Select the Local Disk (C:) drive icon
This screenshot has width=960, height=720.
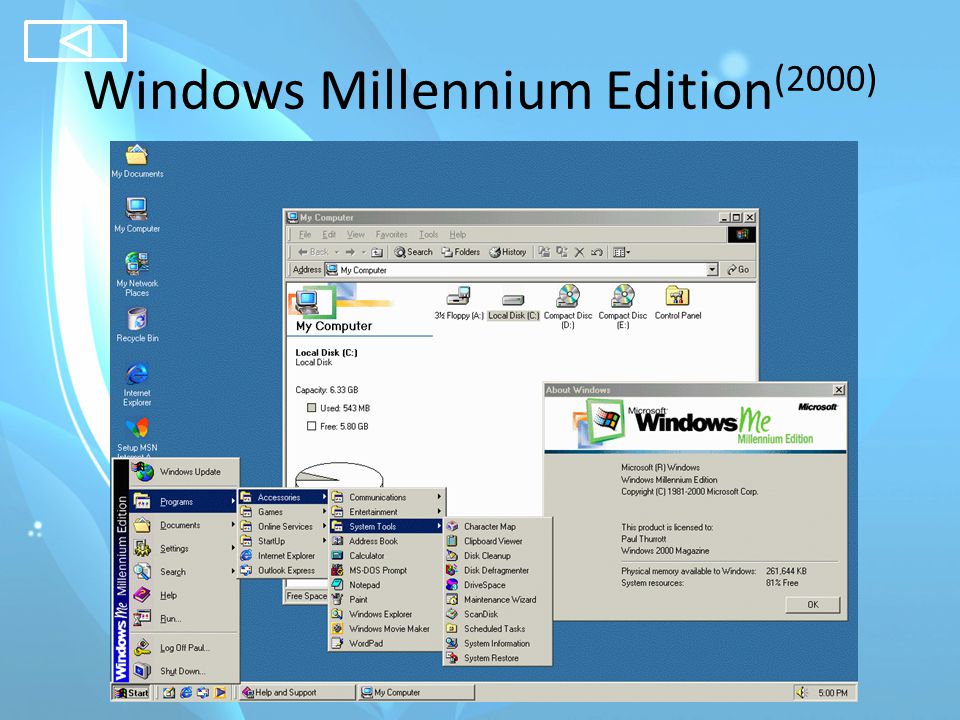pyautogui.click(x=513, y=304)
